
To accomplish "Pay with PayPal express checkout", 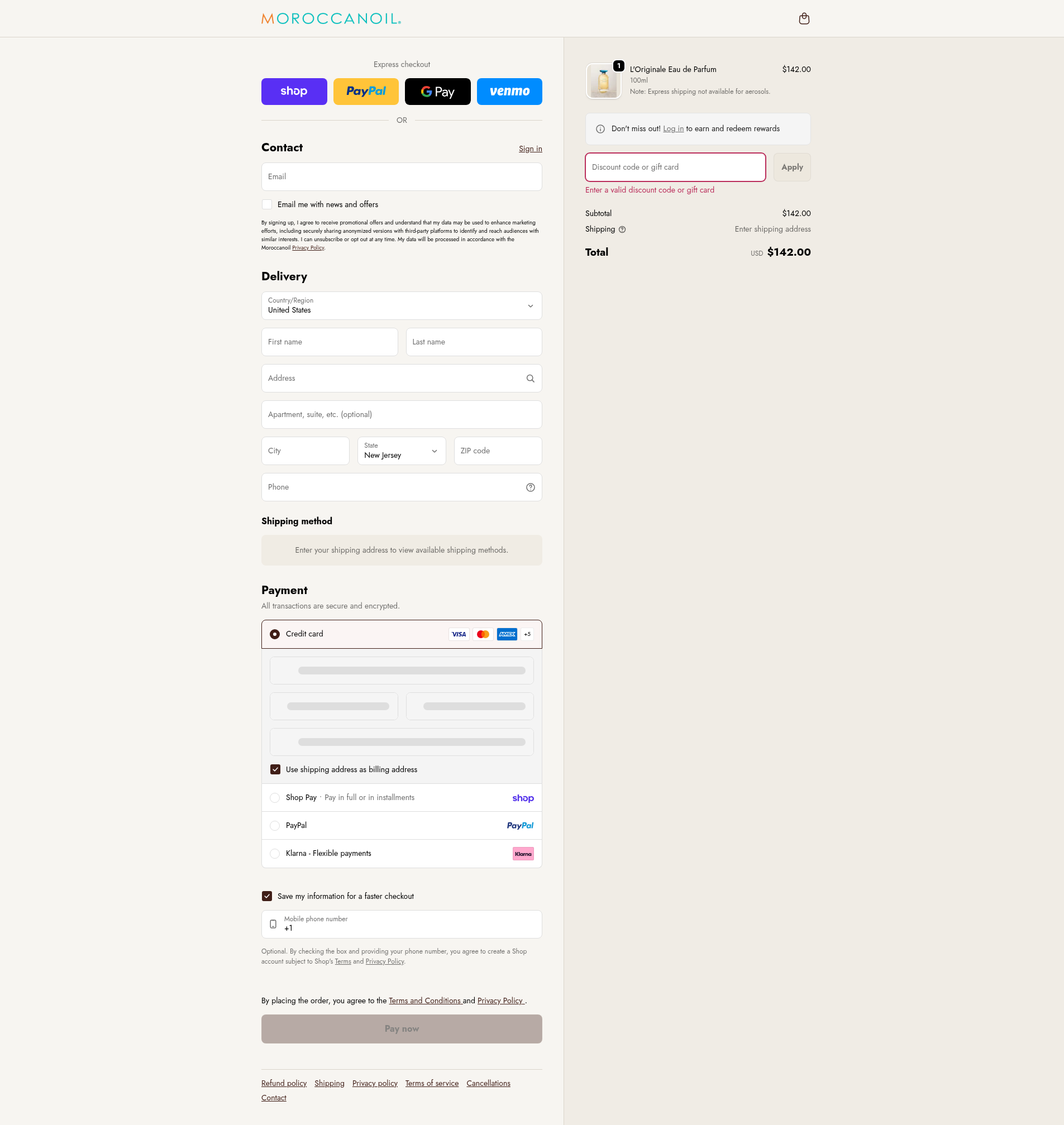I will point(366,92).
